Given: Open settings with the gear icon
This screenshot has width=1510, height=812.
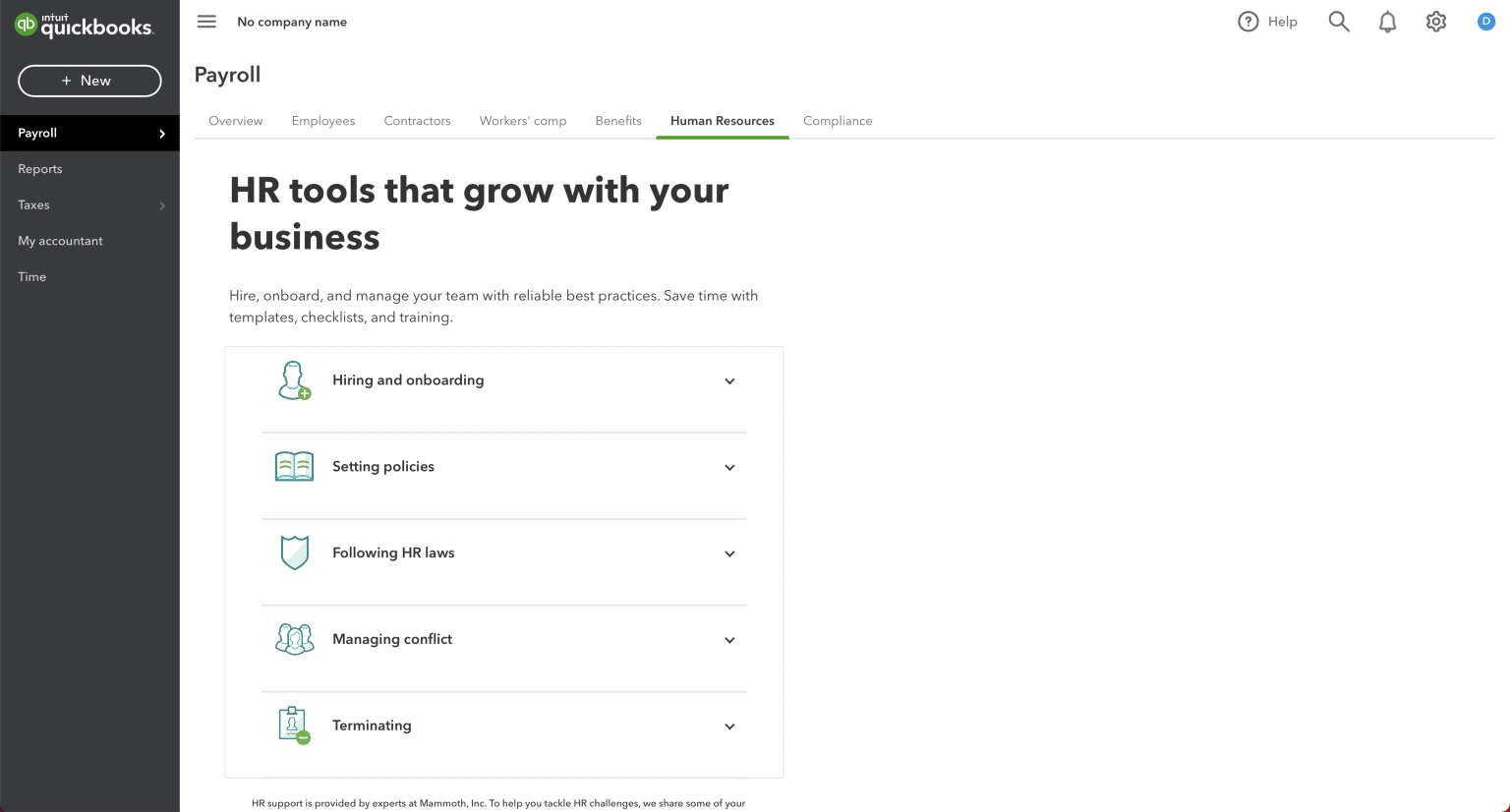Looking at the screenshot, I should pos(1435,21).
